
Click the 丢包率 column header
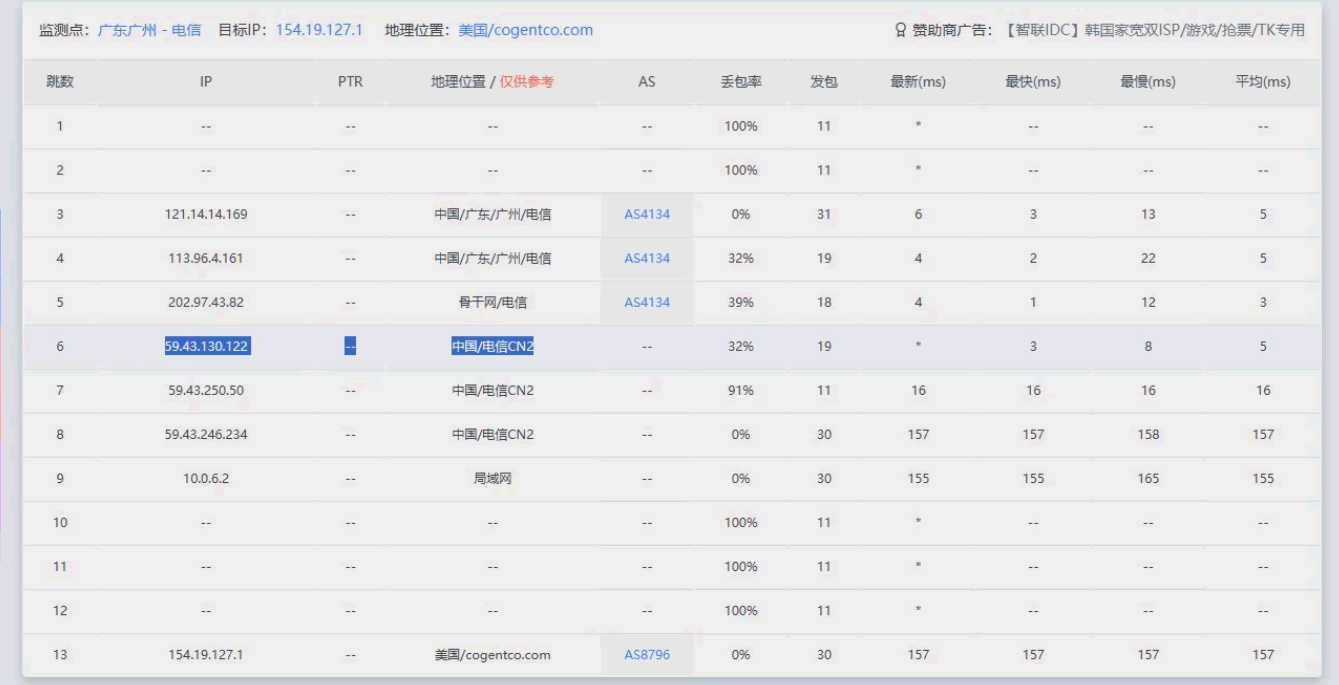click(x=741, y=82)
